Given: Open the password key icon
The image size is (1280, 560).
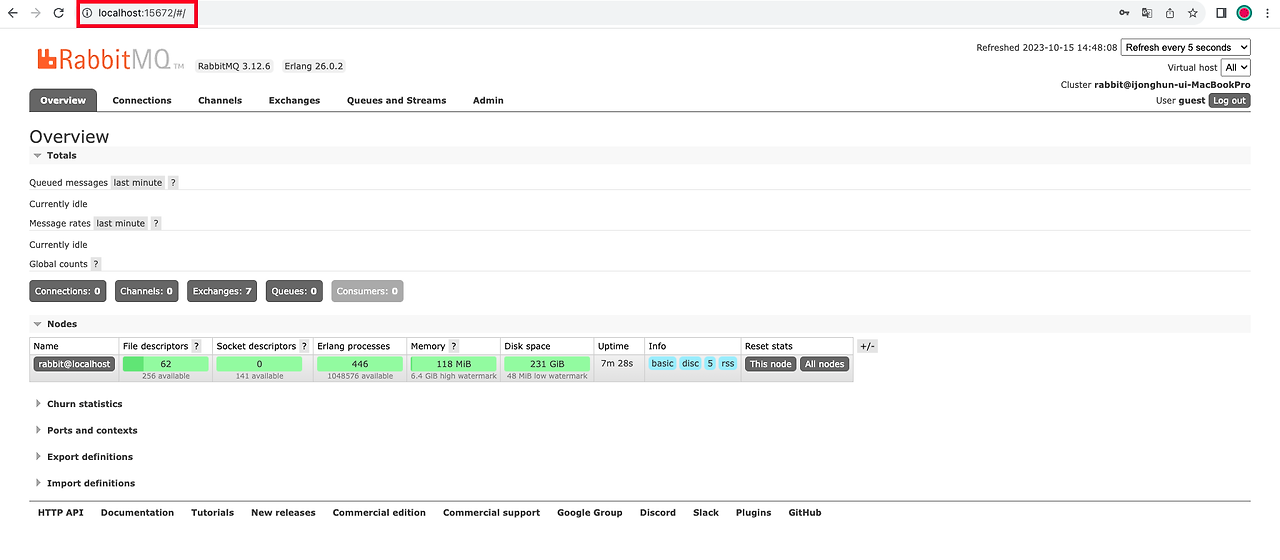Looking at the screenshot, I should click(x=1124, y=13).
